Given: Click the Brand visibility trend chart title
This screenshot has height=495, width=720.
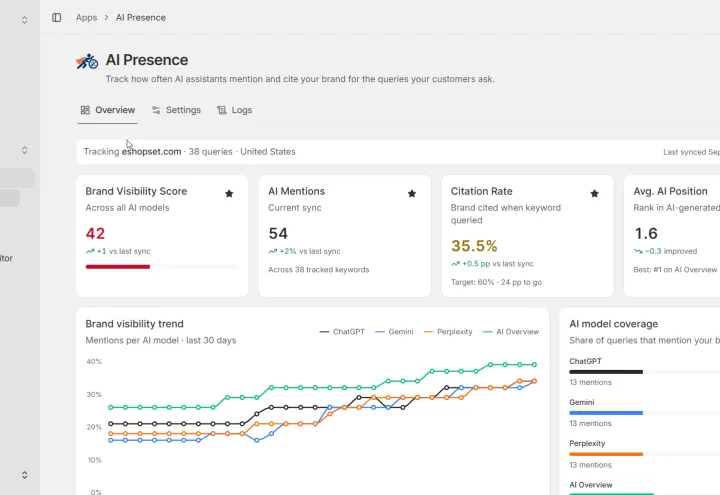Looking at the screenshot, I should click(x=134, y=324).
